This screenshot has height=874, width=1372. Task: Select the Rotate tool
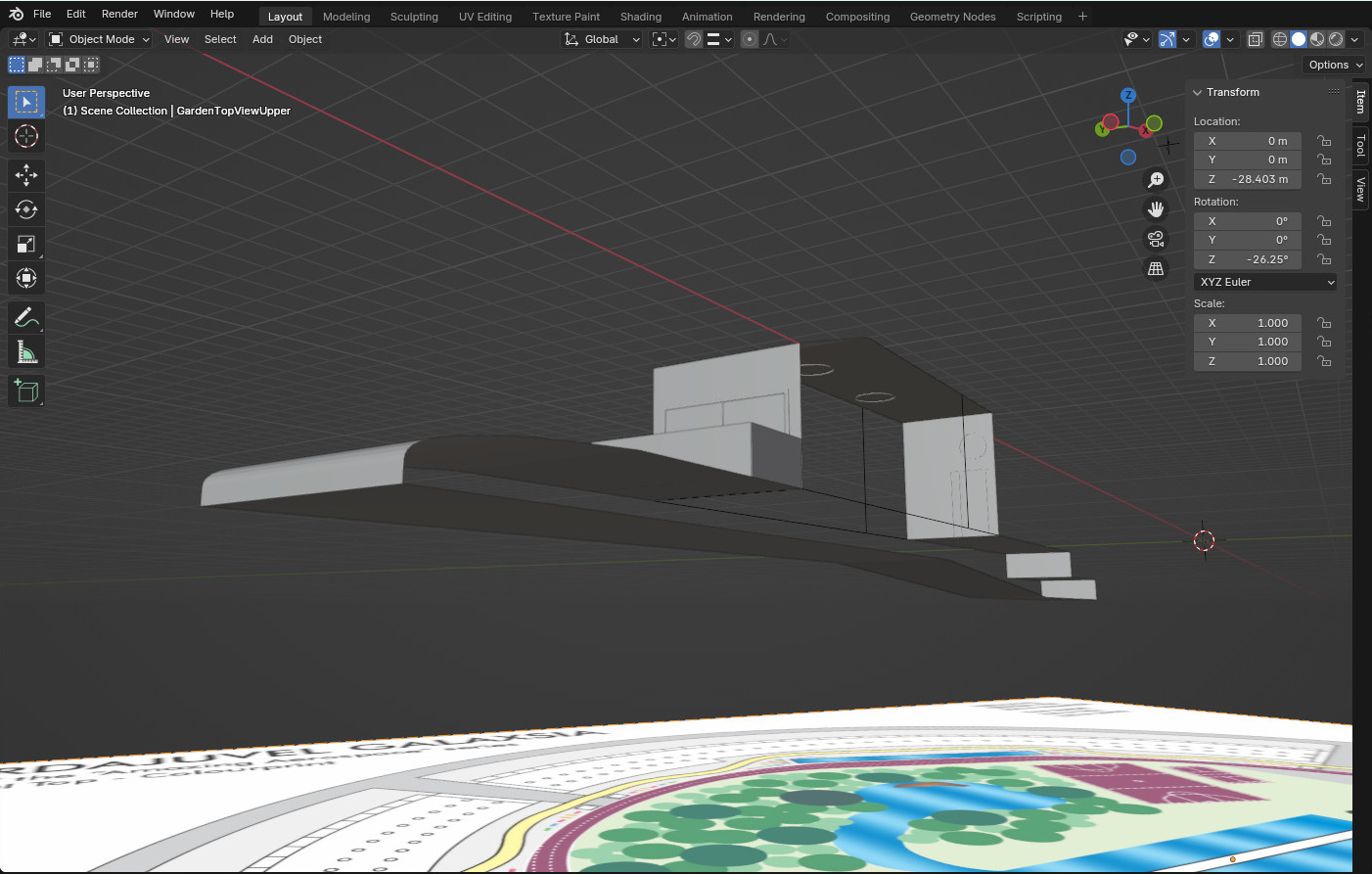coord(26,209)
